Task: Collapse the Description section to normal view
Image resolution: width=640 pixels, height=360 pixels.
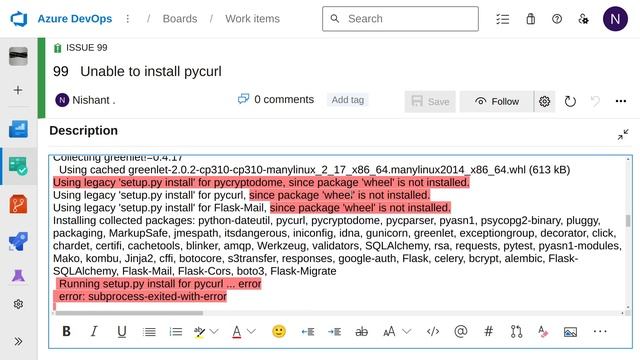Action: [x=623, y=134]
